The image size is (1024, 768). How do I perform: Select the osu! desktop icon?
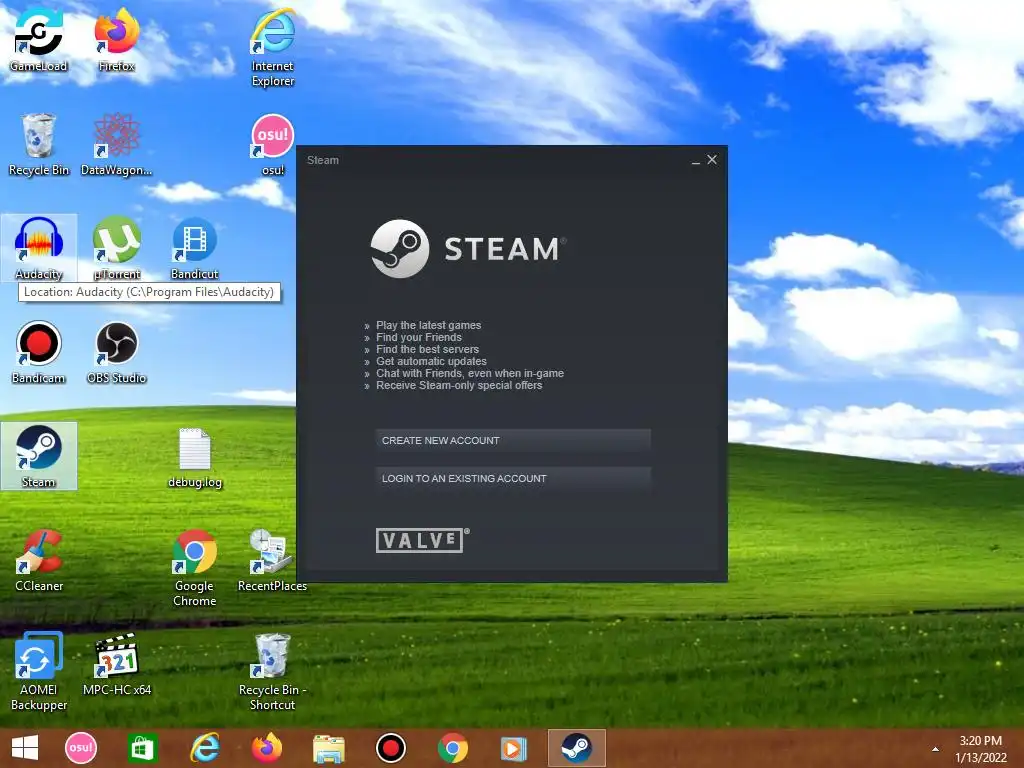click(x=273, y=144)
